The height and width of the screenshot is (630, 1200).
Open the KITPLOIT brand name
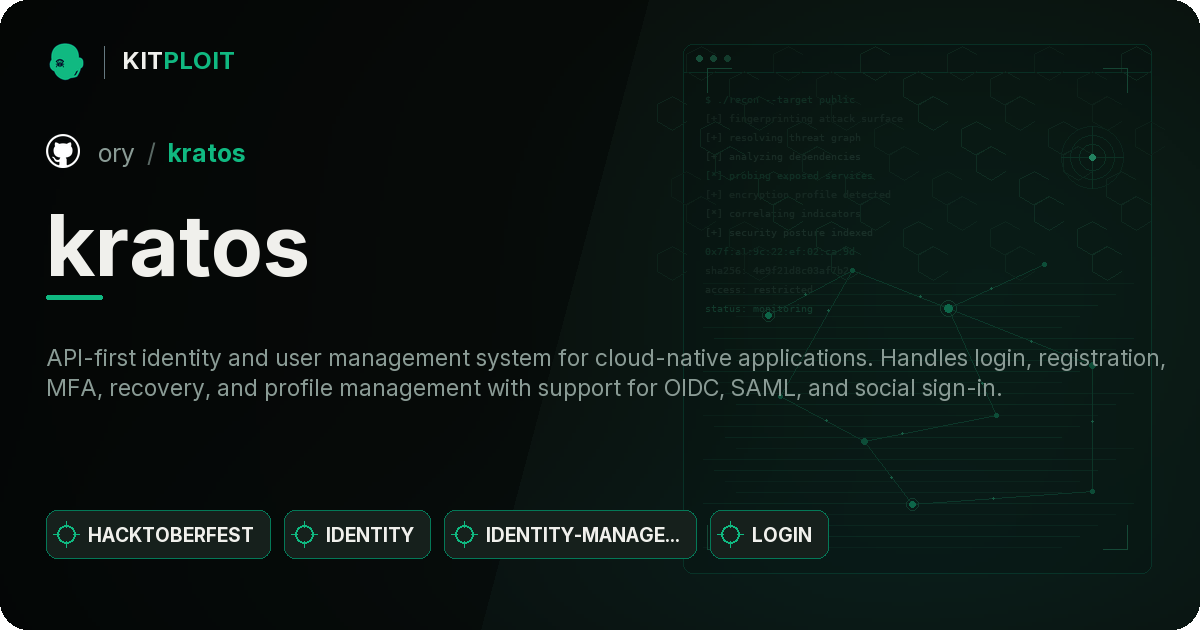(x=178, y=61)
